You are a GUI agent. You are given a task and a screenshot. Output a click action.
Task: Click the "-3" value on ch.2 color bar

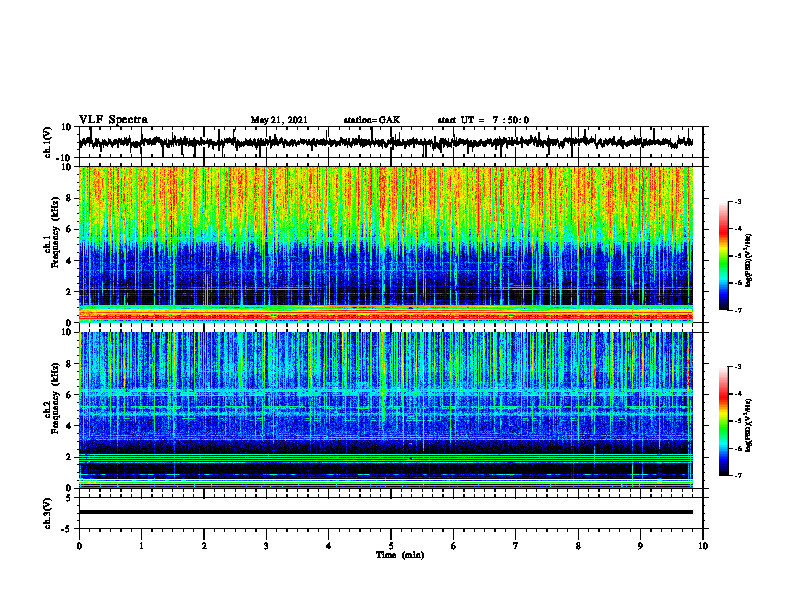(x=738, y=367)
